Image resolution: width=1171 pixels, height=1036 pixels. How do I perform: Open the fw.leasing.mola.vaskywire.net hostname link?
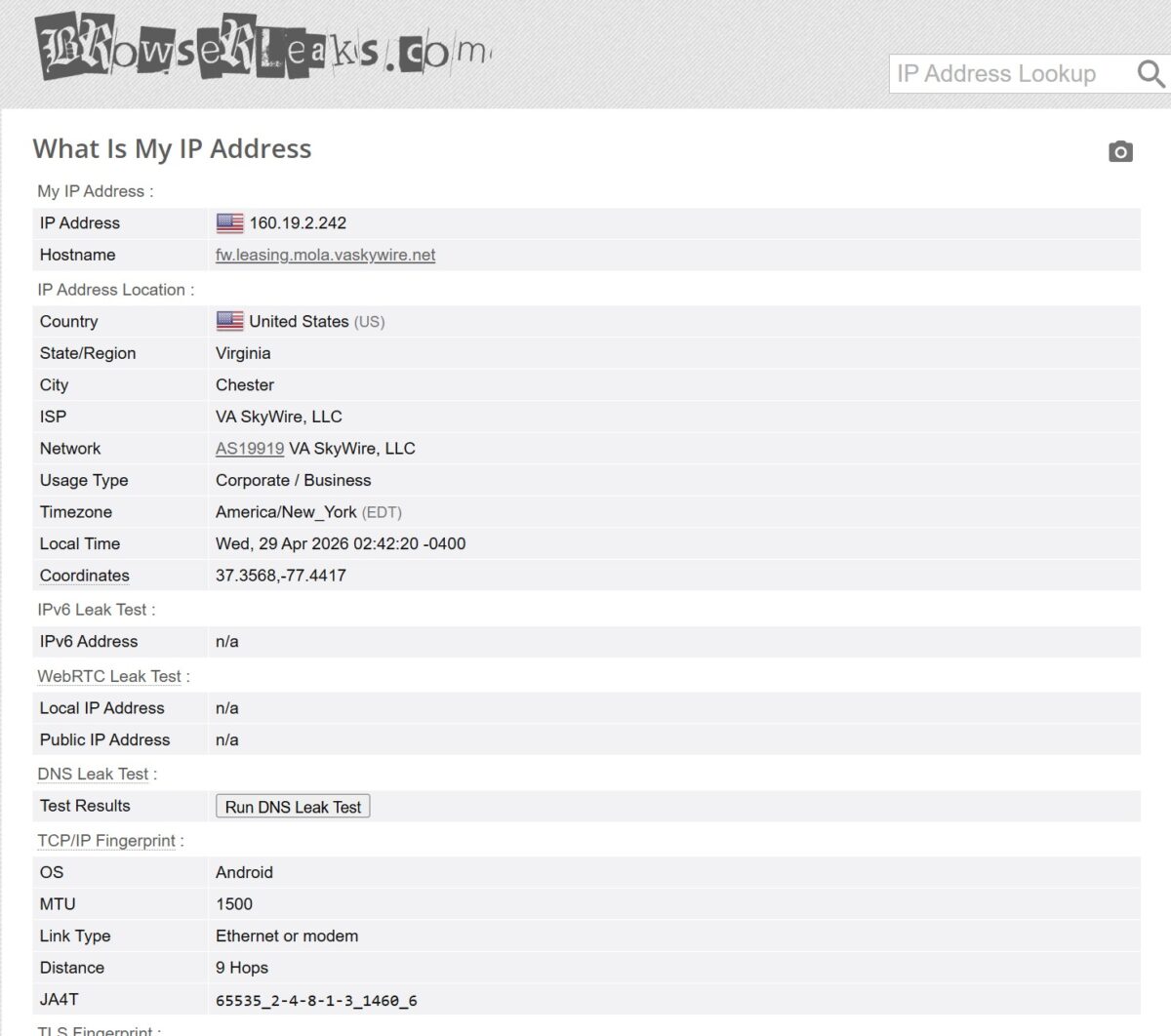tap(325, 255)
